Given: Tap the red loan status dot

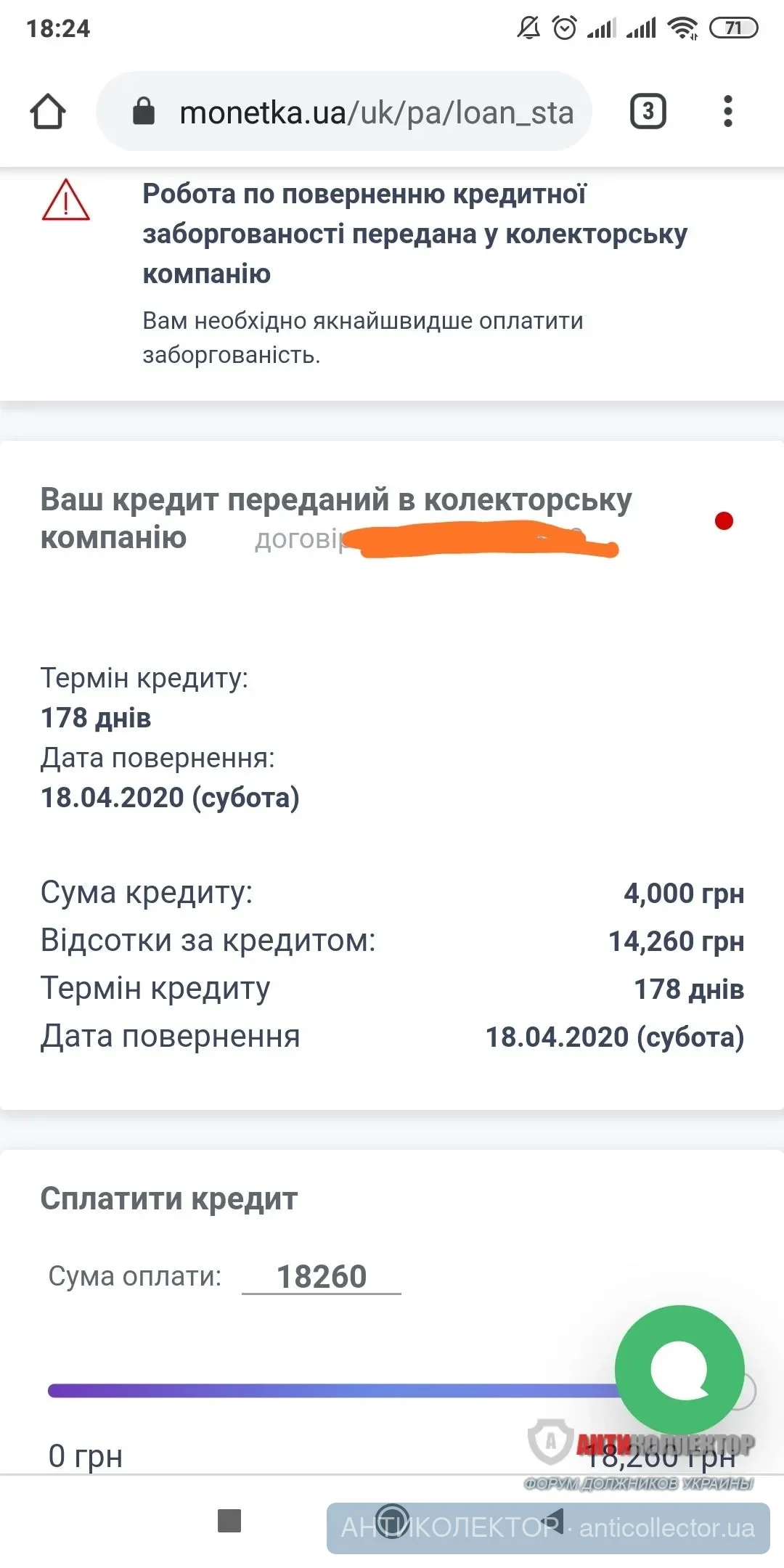Looking at the screenshot, I should [x=724, y=520].
